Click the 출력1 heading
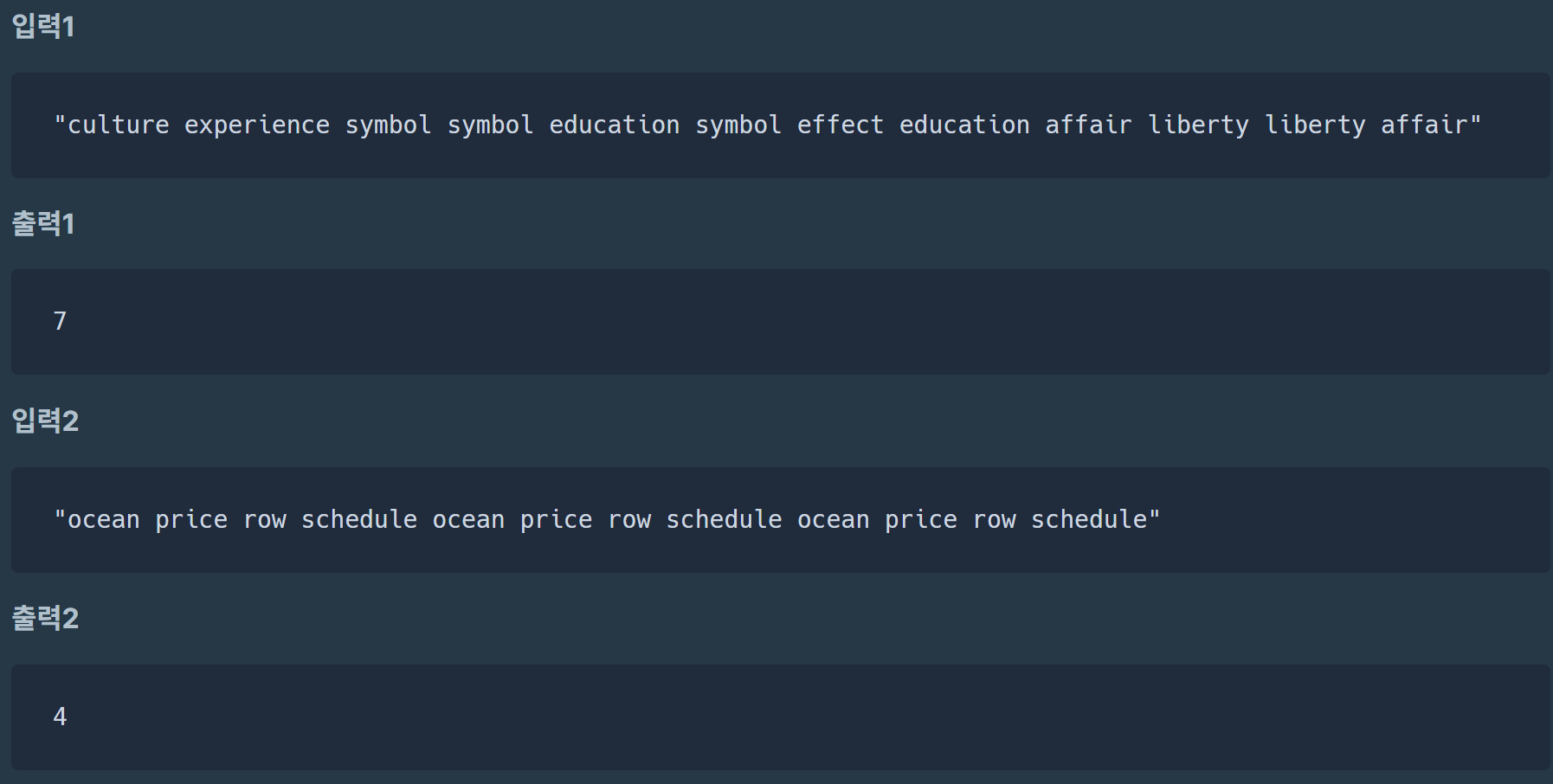The image size is (1553, 784). click(x=43, y=223)
